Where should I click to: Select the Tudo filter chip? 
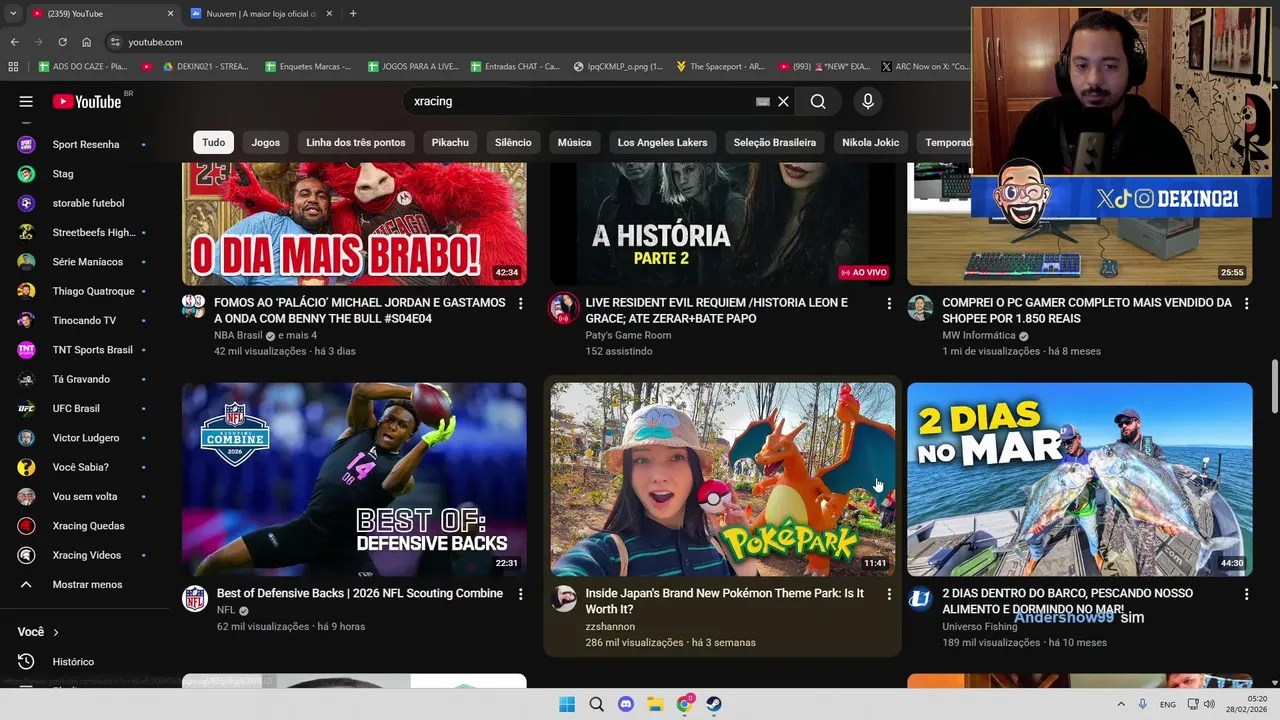(214, 142)
